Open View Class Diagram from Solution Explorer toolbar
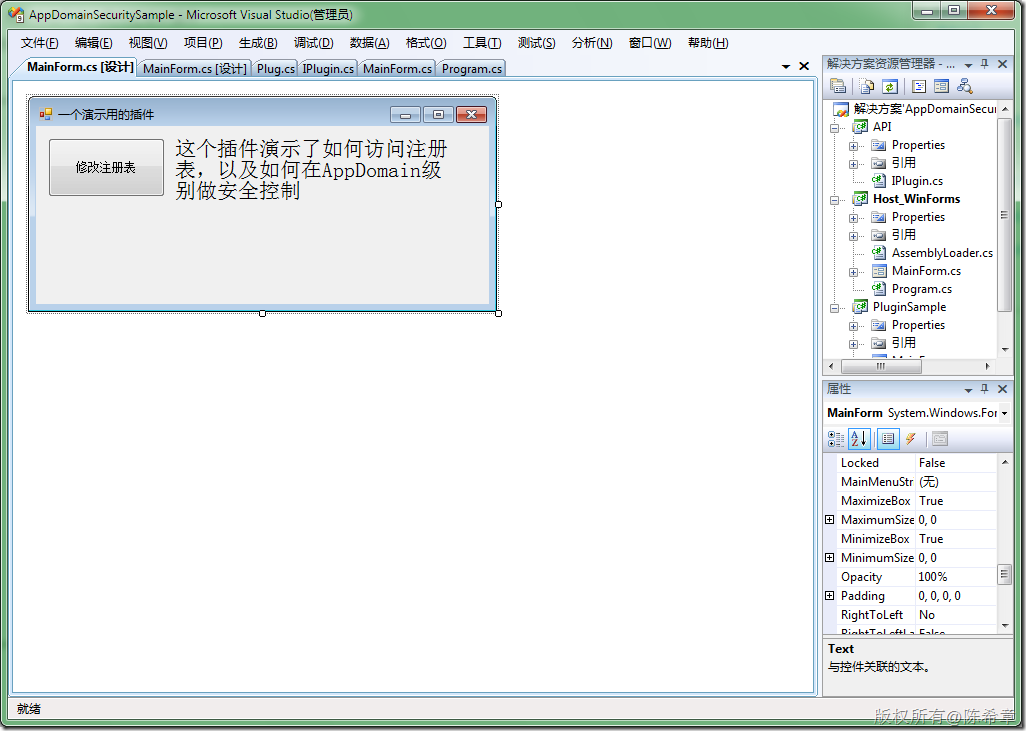Screen dimensions: 1026x731 964,86
